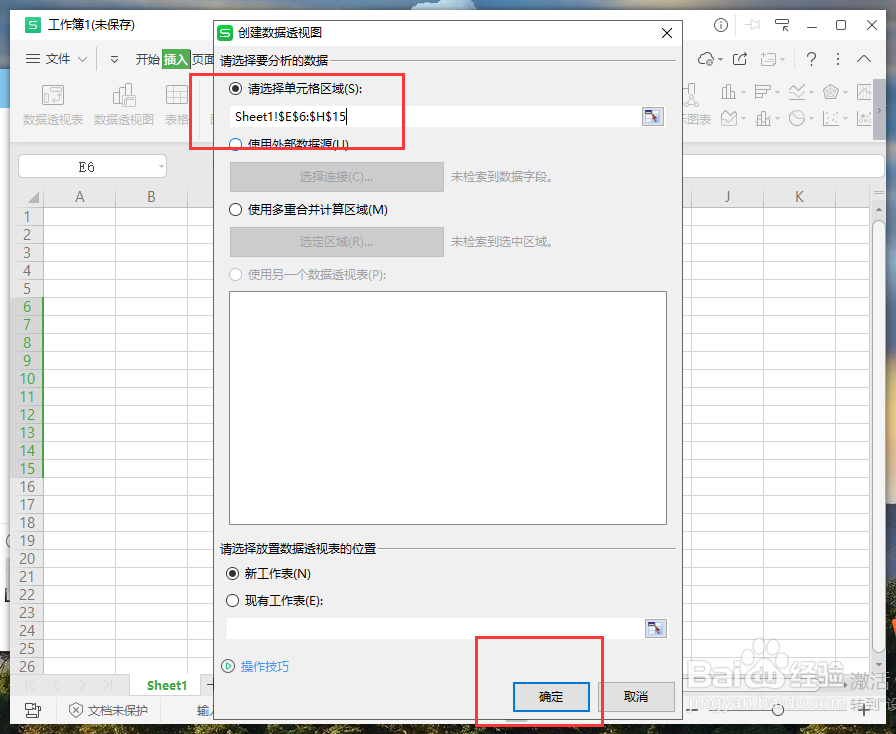The image size is (896, 734).
Task: Click the last sheet navigation arrow
Action: pyautogui.click(x=107, y=685)
